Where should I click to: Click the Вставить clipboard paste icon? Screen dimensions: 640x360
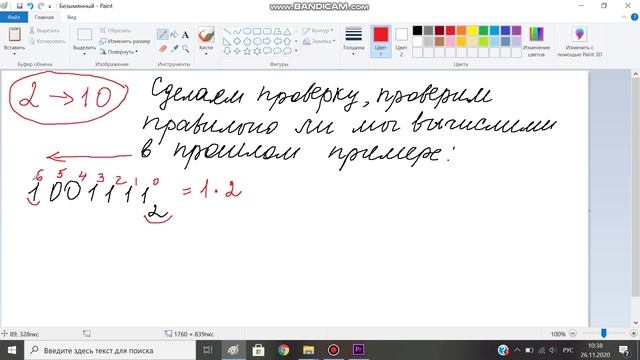[14, 34]
